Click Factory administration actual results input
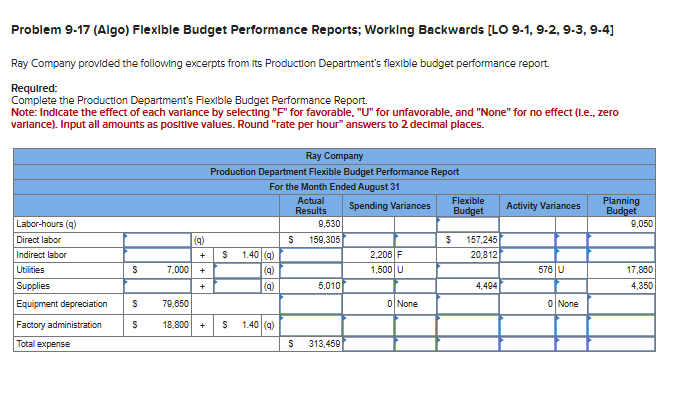Screen dimensions: 691x399 coord(311,325)
